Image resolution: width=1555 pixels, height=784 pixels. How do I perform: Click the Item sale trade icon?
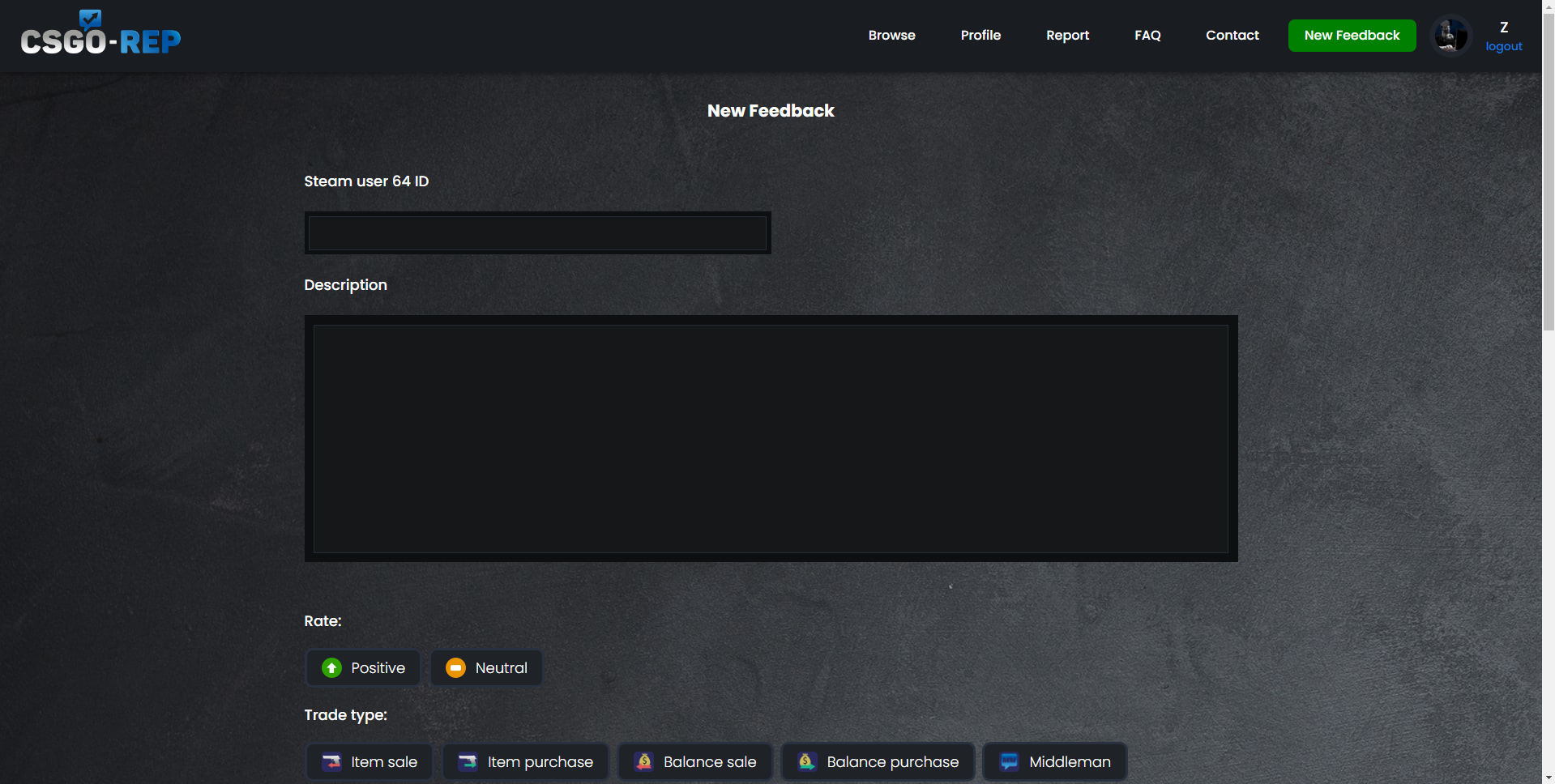(332, 762)
